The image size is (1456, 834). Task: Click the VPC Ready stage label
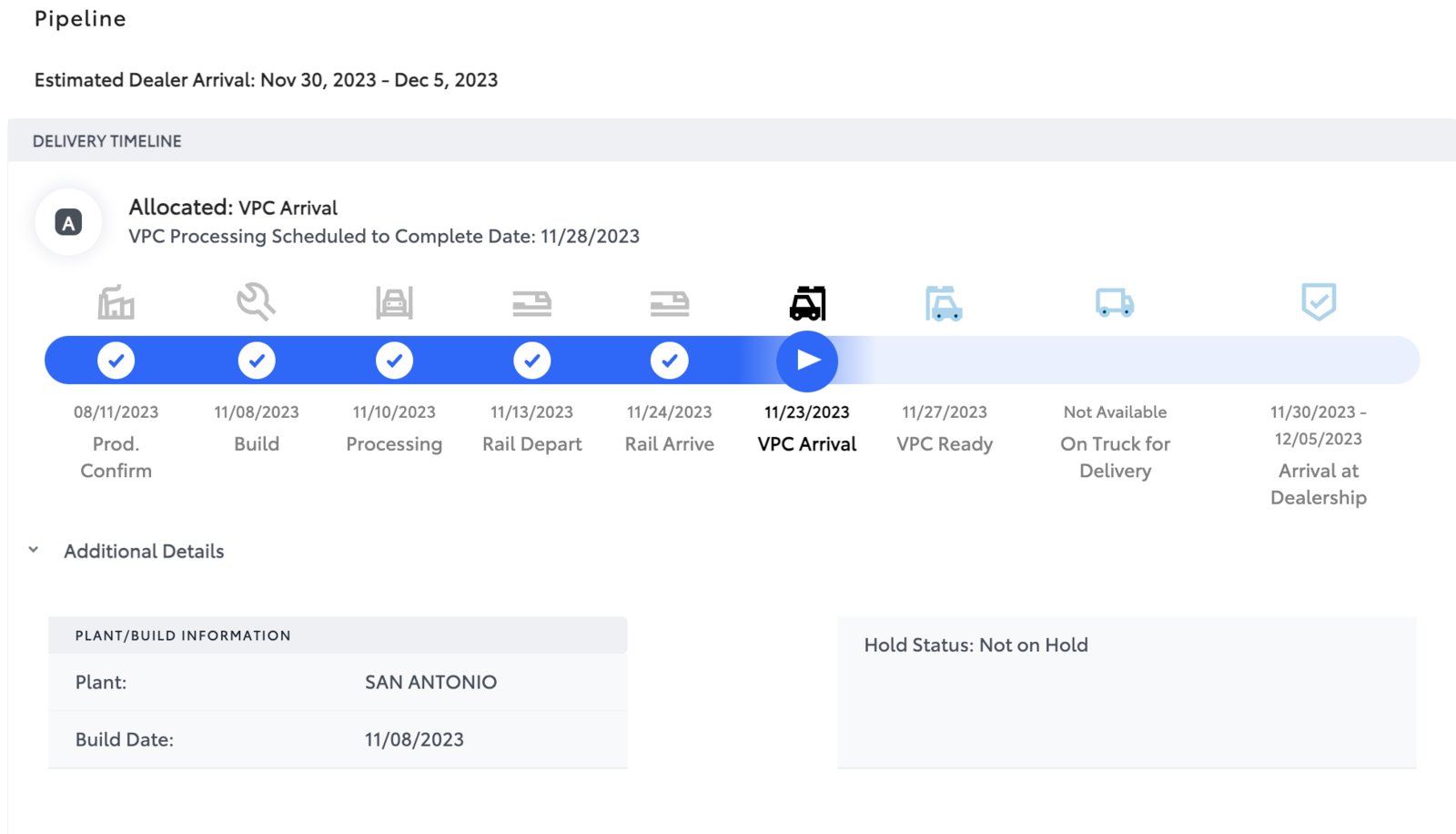click(x=945, y=445)
